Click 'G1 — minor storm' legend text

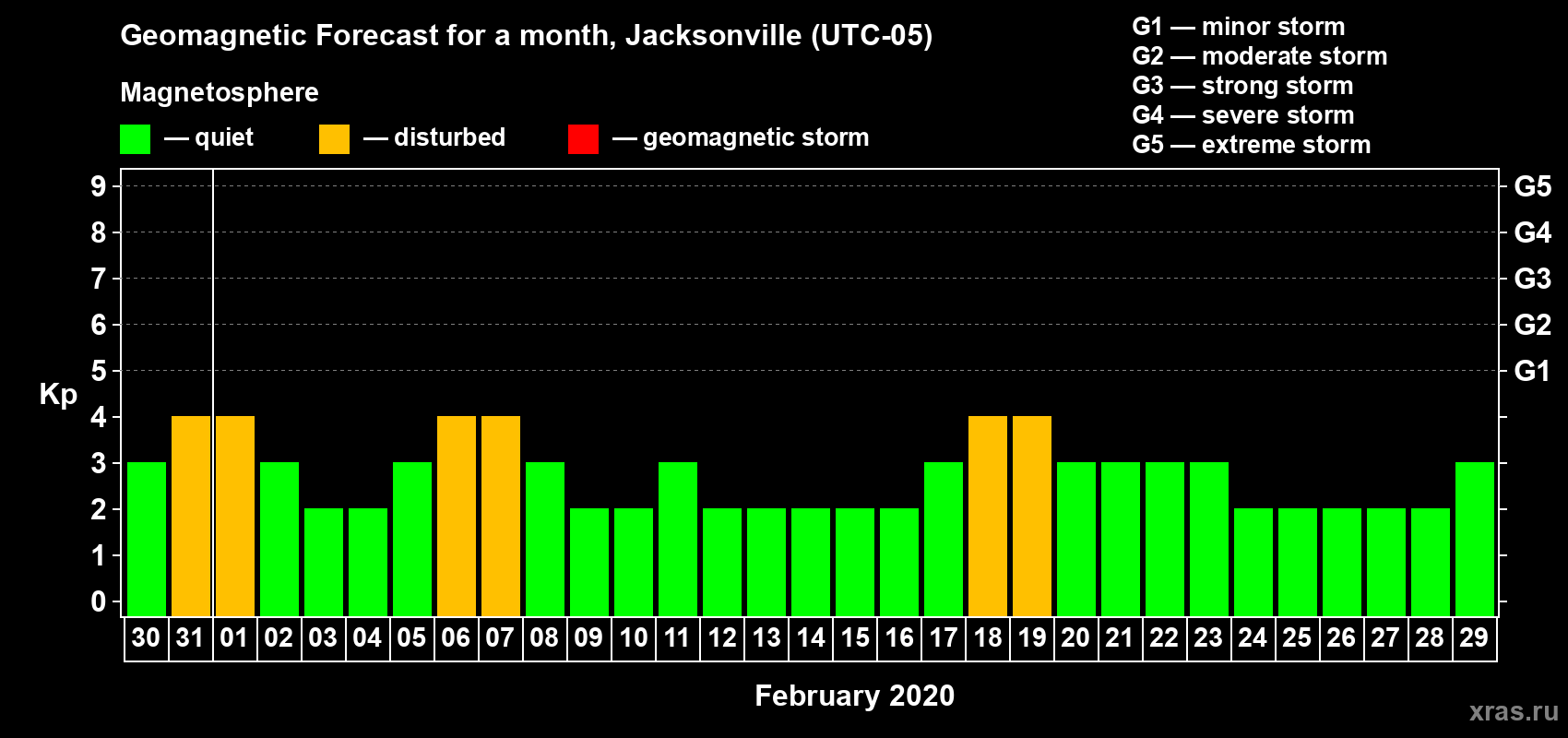tap(1239, 27)
